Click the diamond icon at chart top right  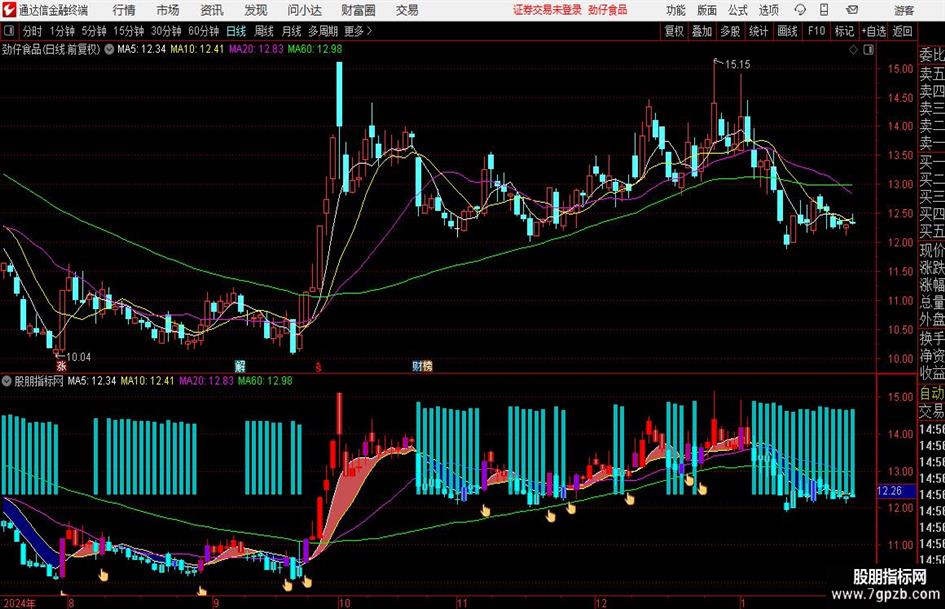tap(853, 49)
